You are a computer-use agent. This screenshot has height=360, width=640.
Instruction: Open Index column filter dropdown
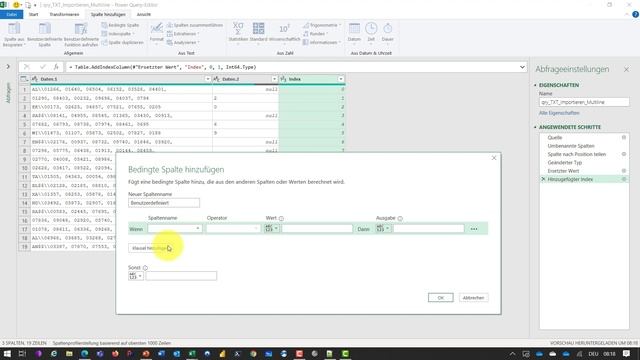(341, 79)
